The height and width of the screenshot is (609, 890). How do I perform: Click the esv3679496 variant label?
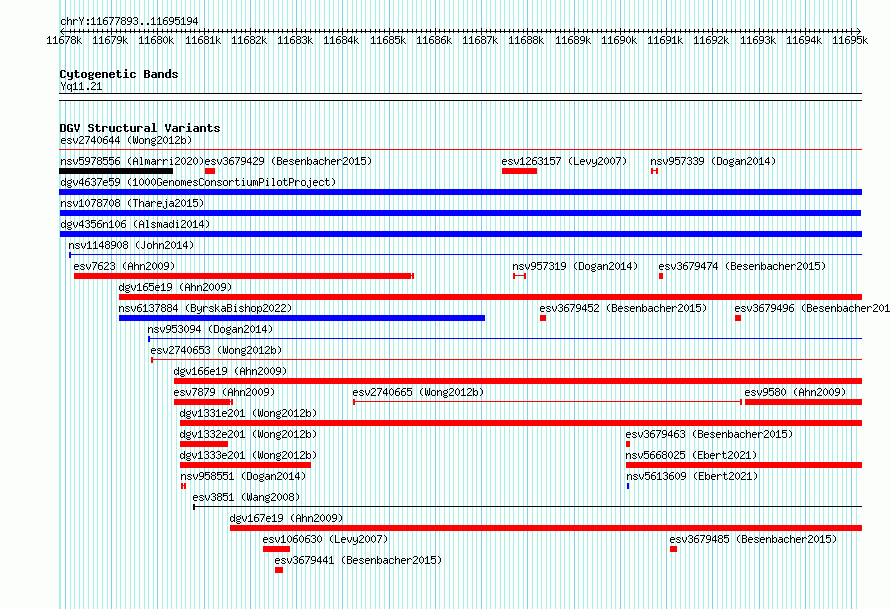click(x=812, y=308)
